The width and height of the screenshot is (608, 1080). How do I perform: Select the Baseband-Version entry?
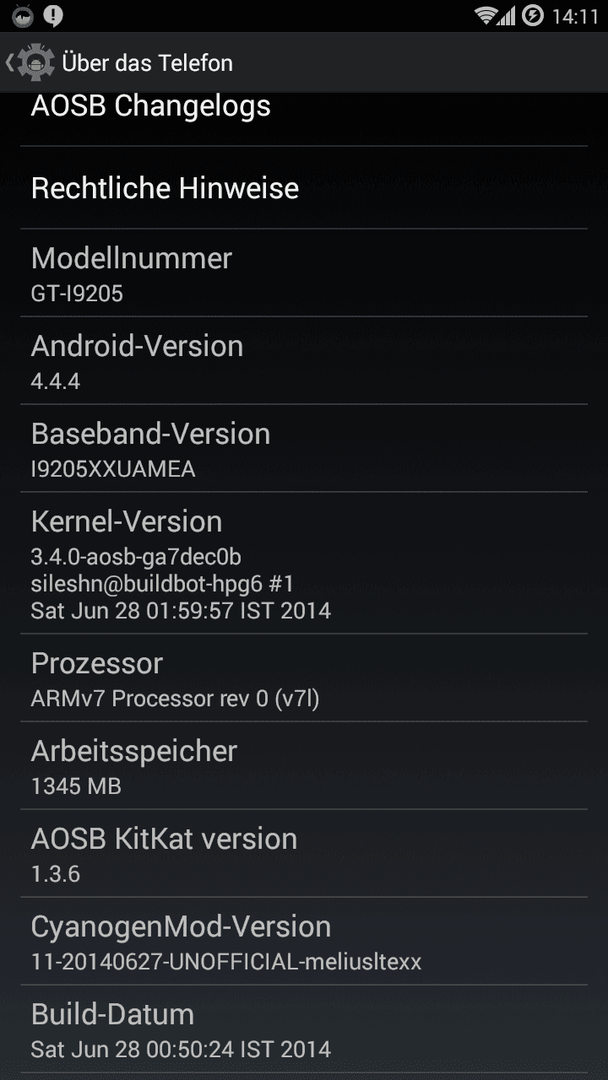(304, 448)
